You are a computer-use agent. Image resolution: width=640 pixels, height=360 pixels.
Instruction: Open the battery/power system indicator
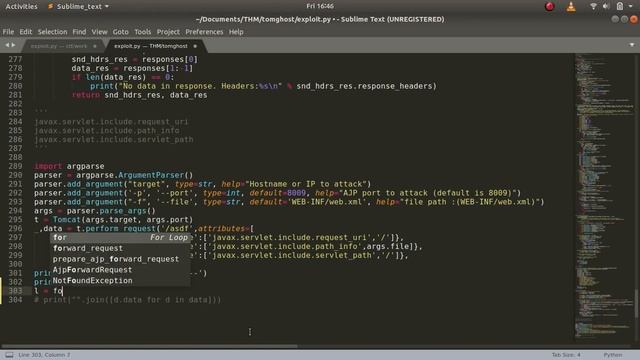[x=620, y=7]
